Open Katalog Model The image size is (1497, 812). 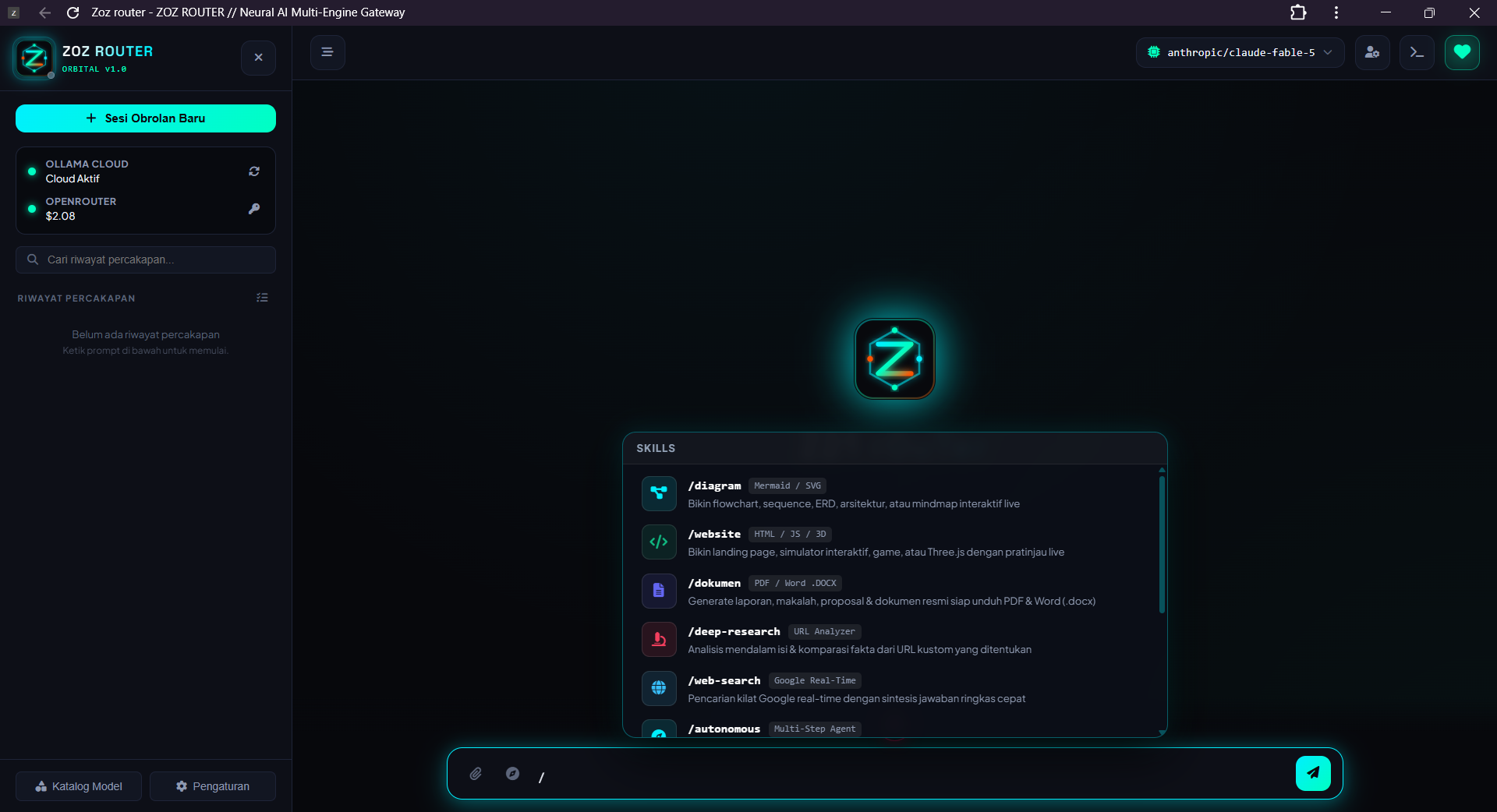pos(79,786)
